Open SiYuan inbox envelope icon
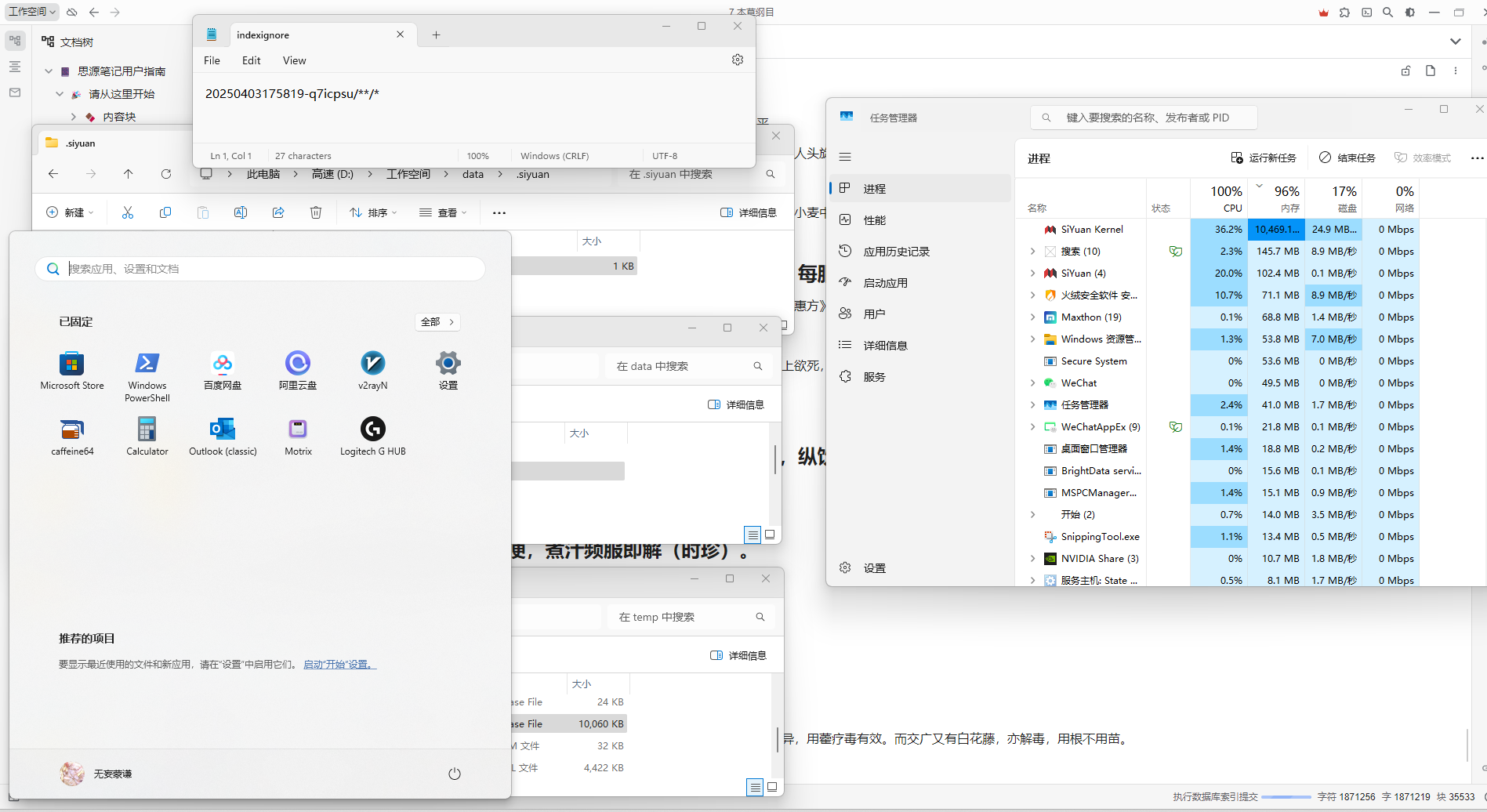Viewport: 1487px width, 812px height. point(15,92)
